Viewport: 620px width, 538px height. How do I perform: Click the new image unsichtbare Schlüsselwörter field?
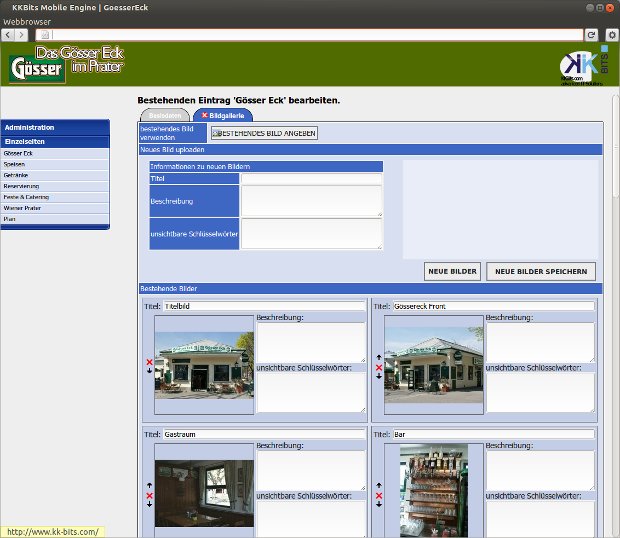pyautogui.click(x=312, y=234)
